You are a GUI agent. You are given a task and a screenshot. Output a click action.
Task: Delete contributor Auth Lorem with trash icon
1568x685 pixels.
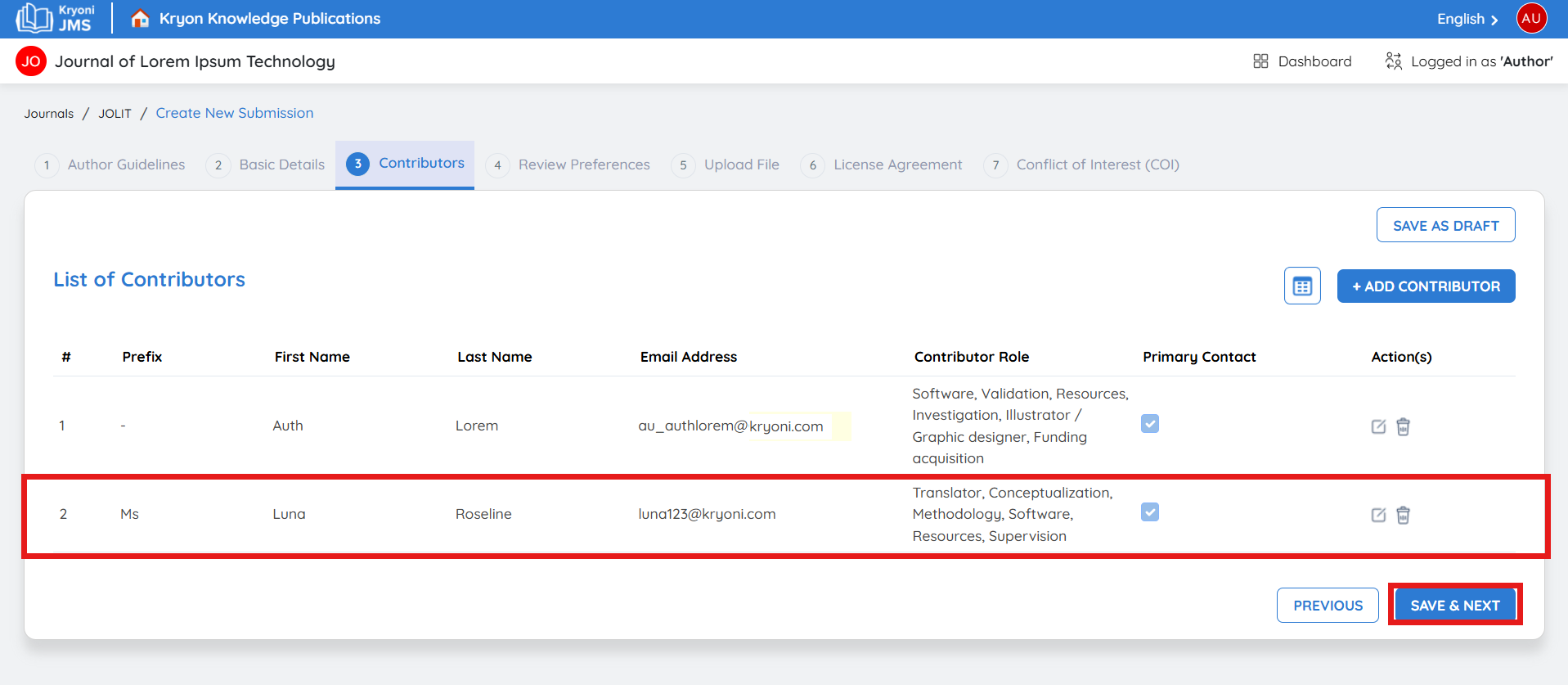(x=1403, y=426)
